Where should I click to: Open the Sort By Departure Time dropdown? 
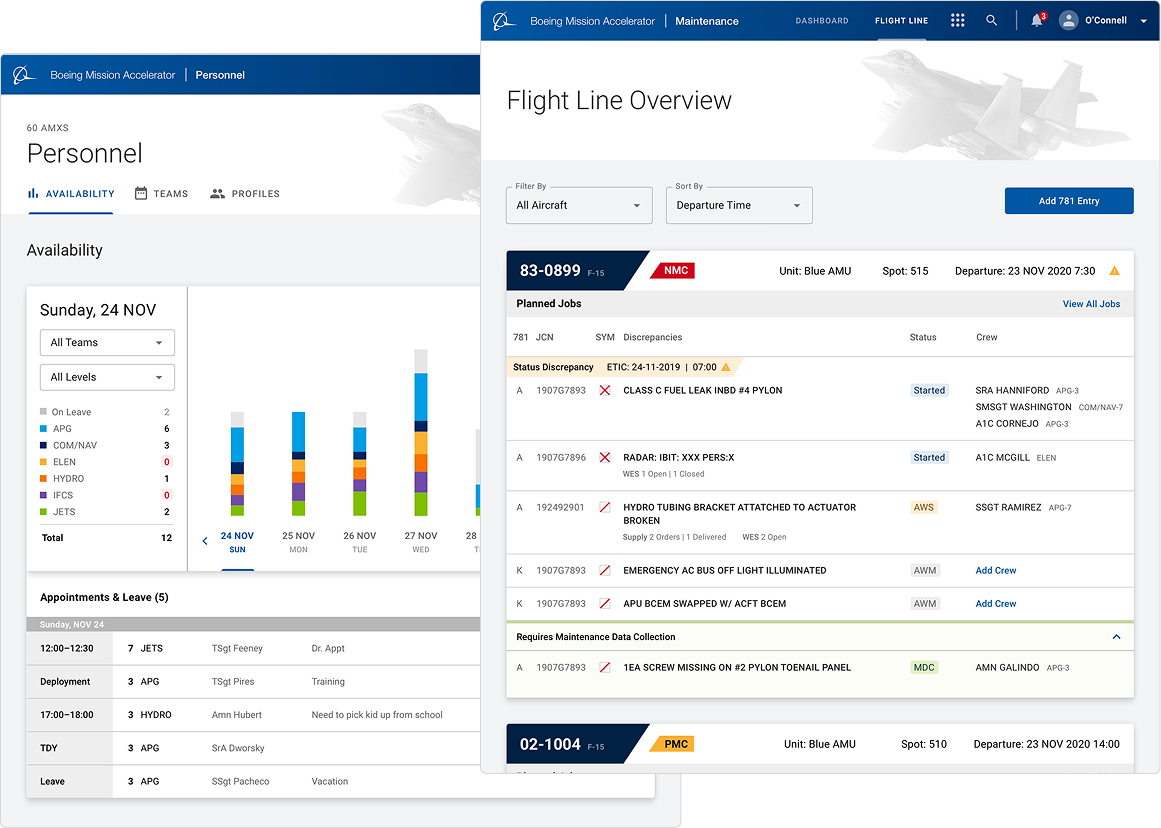739,205
